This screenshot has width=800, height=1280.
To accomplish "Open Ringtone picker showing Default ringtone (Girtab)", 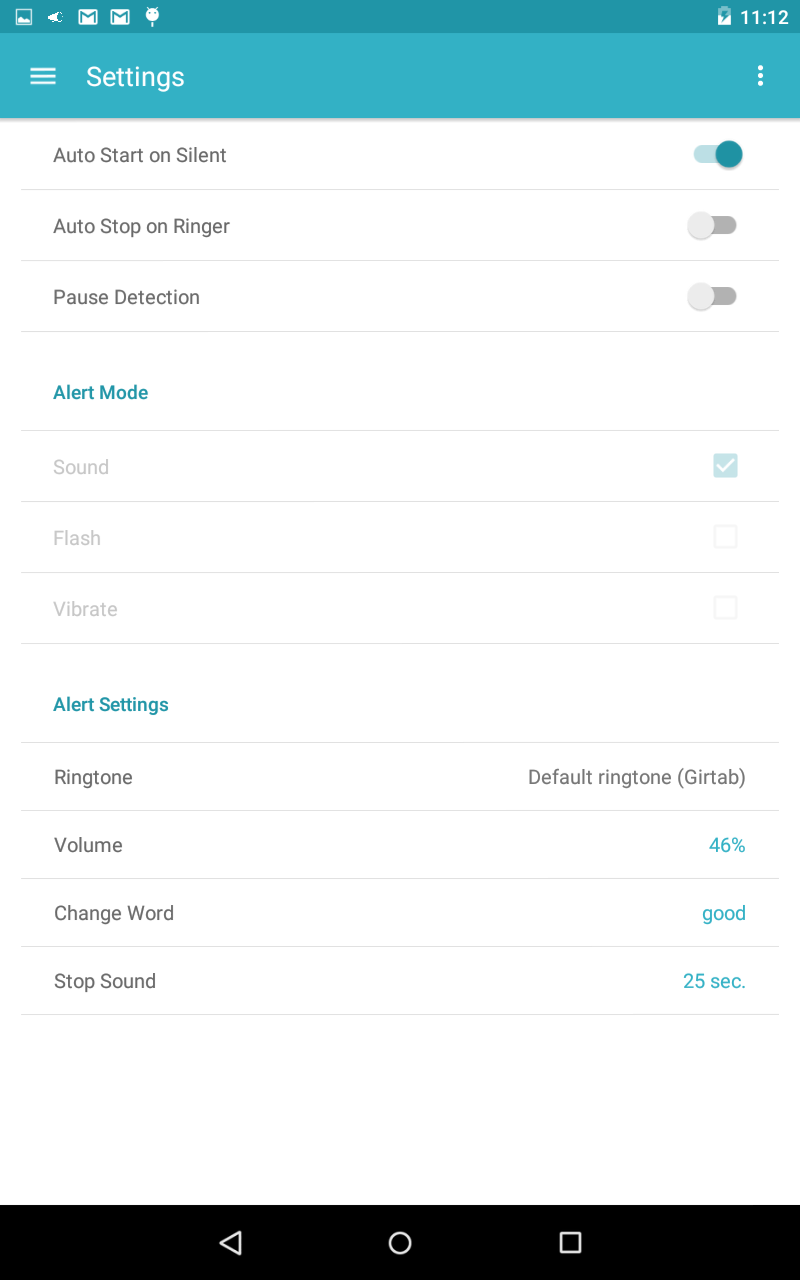I will [400, 777].
